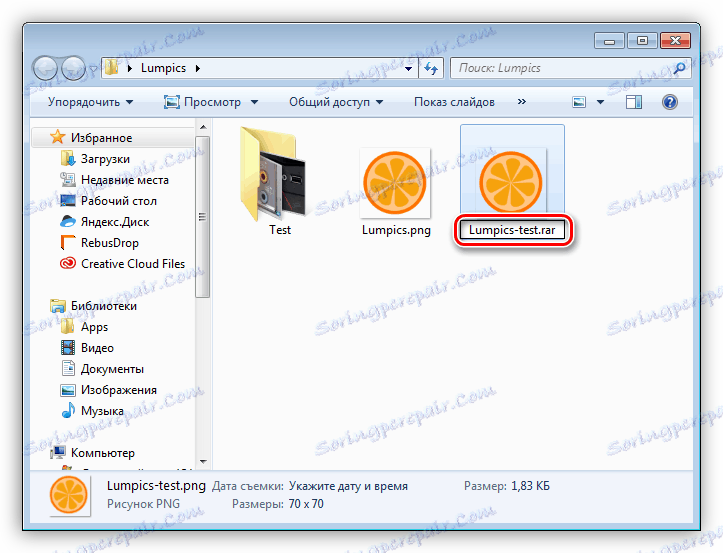Screen dimensions: 723x553
Task: Expand the Просмотр dropdown arrow
Action: (255, 102)
